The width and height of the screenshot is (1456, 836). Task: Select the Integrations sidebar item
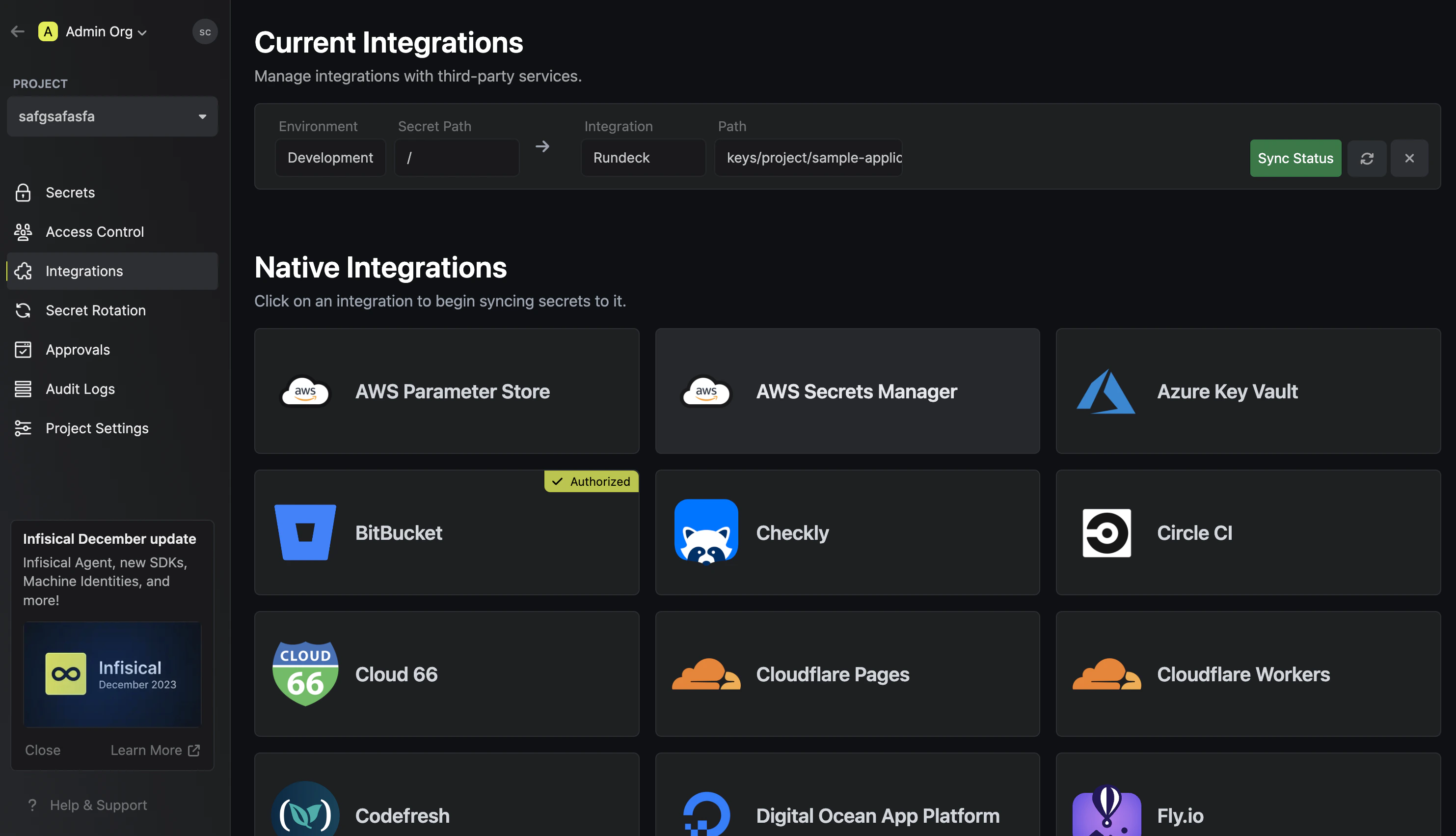point(112,271)
